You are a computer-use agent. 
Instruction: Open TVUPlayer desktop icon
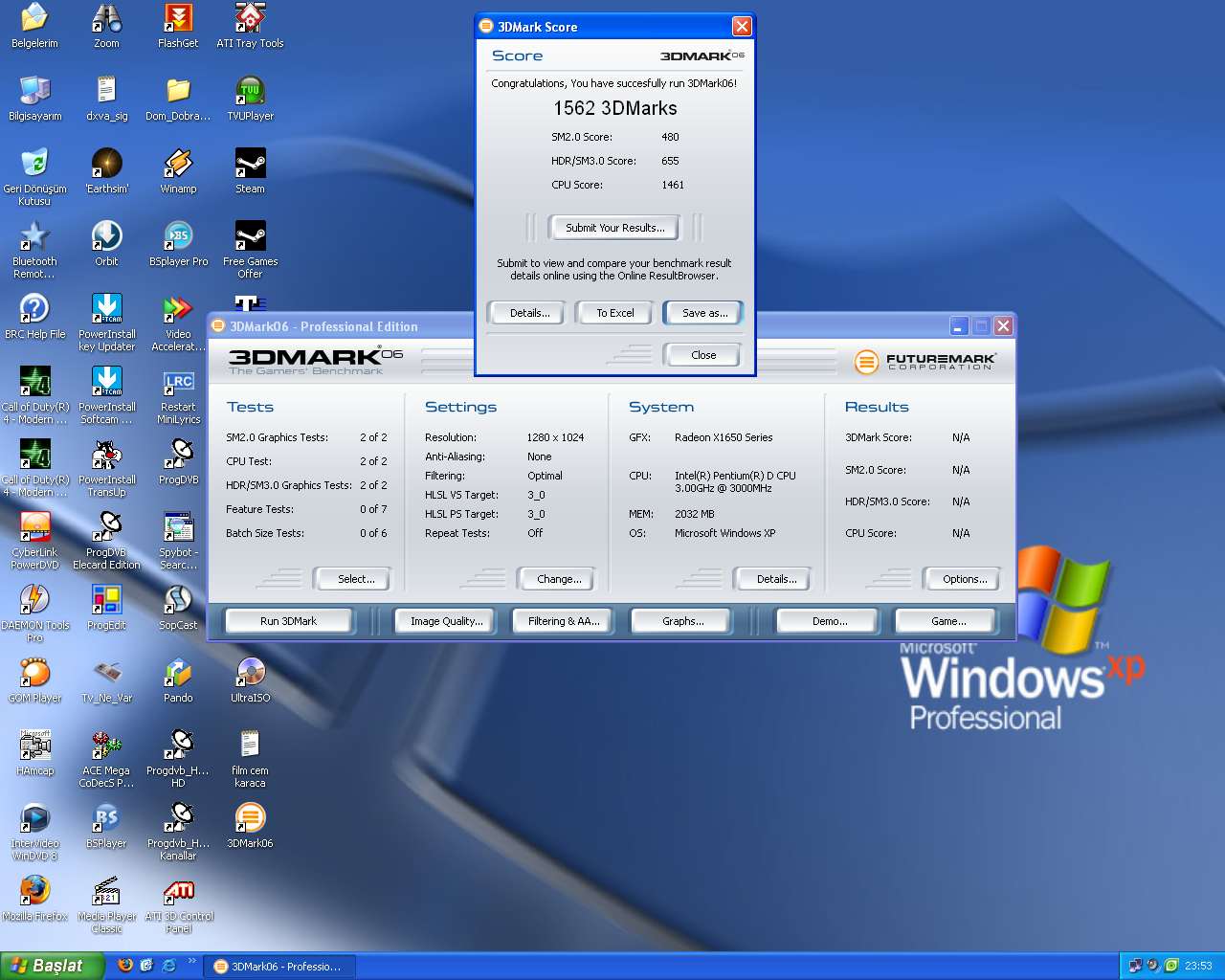[x=250, y=99]
